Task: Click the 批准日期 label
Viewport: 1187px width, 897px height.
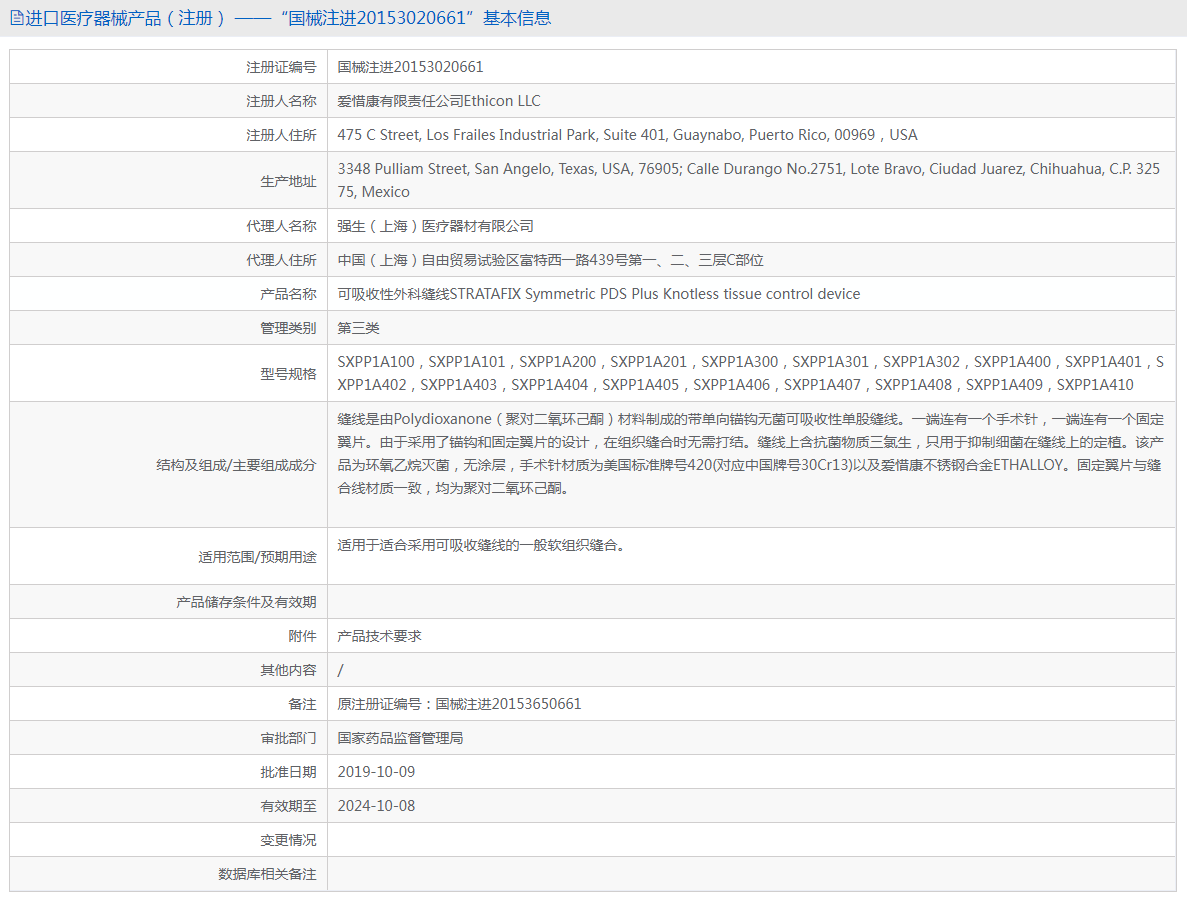Action: click(288, 773)
